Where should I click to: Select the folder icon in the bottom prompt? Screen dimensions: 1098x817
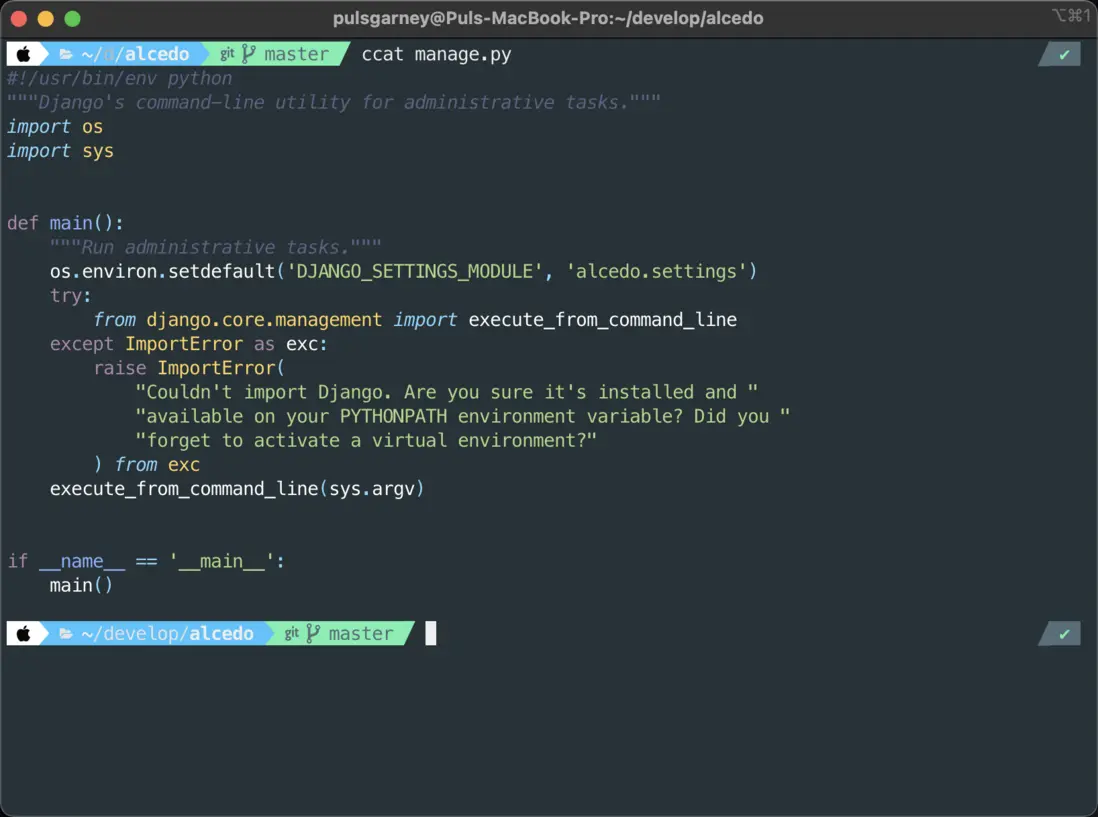(x=64, y=633)
